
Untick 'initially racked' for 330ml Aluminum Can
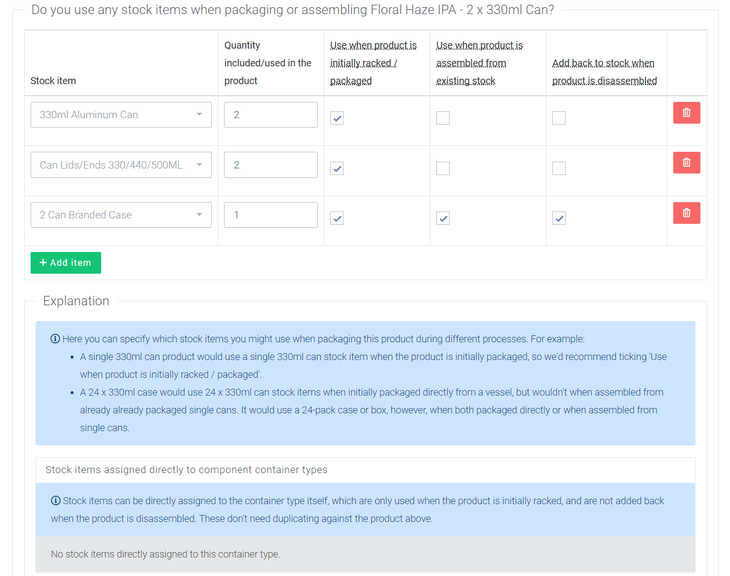pos(337,118)
